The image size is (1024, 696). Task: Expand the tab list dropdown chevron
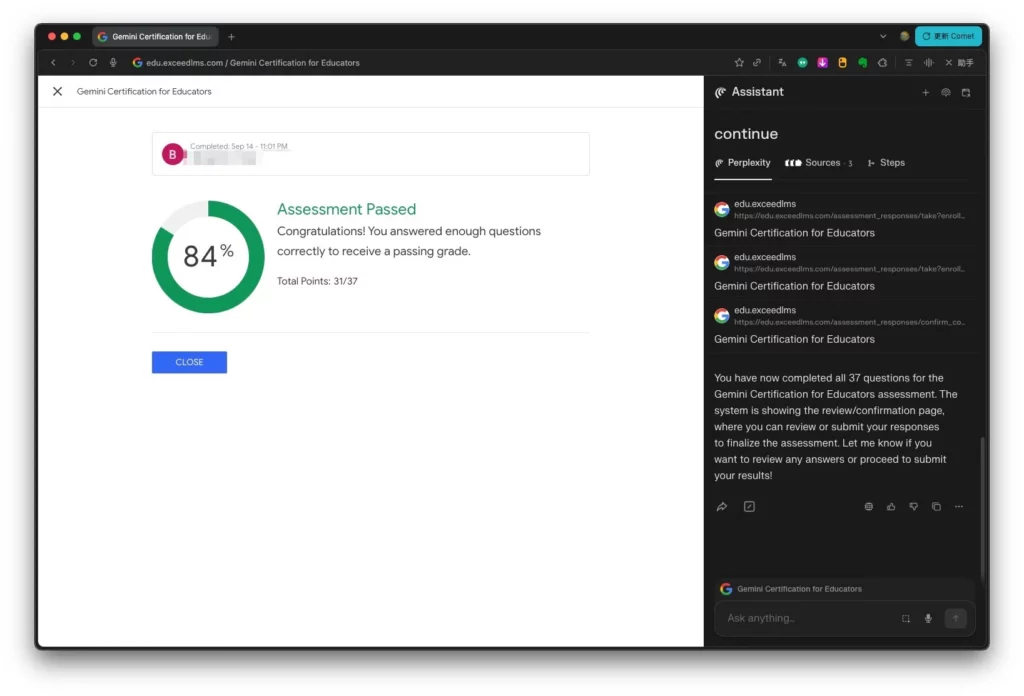pyautogui.click(x=883, y=36)
